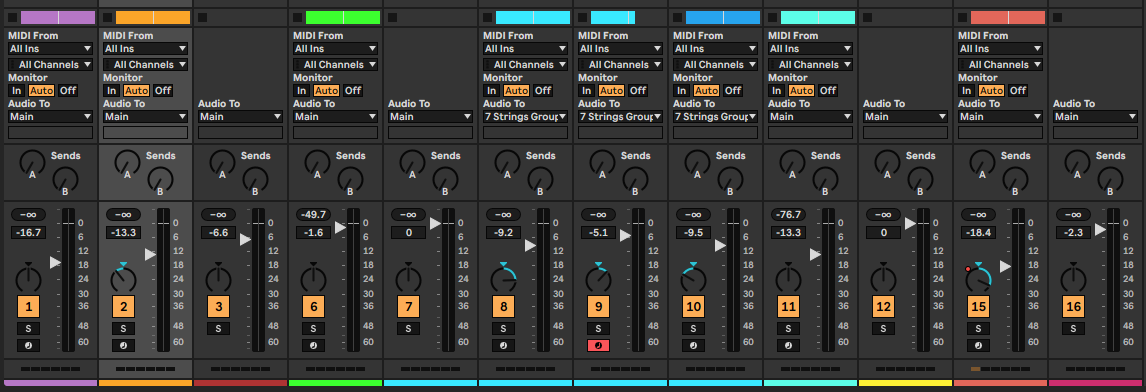Click the Send A knob on track 1
Viewport: 1146px width, 392px height.
pos(31,162)
